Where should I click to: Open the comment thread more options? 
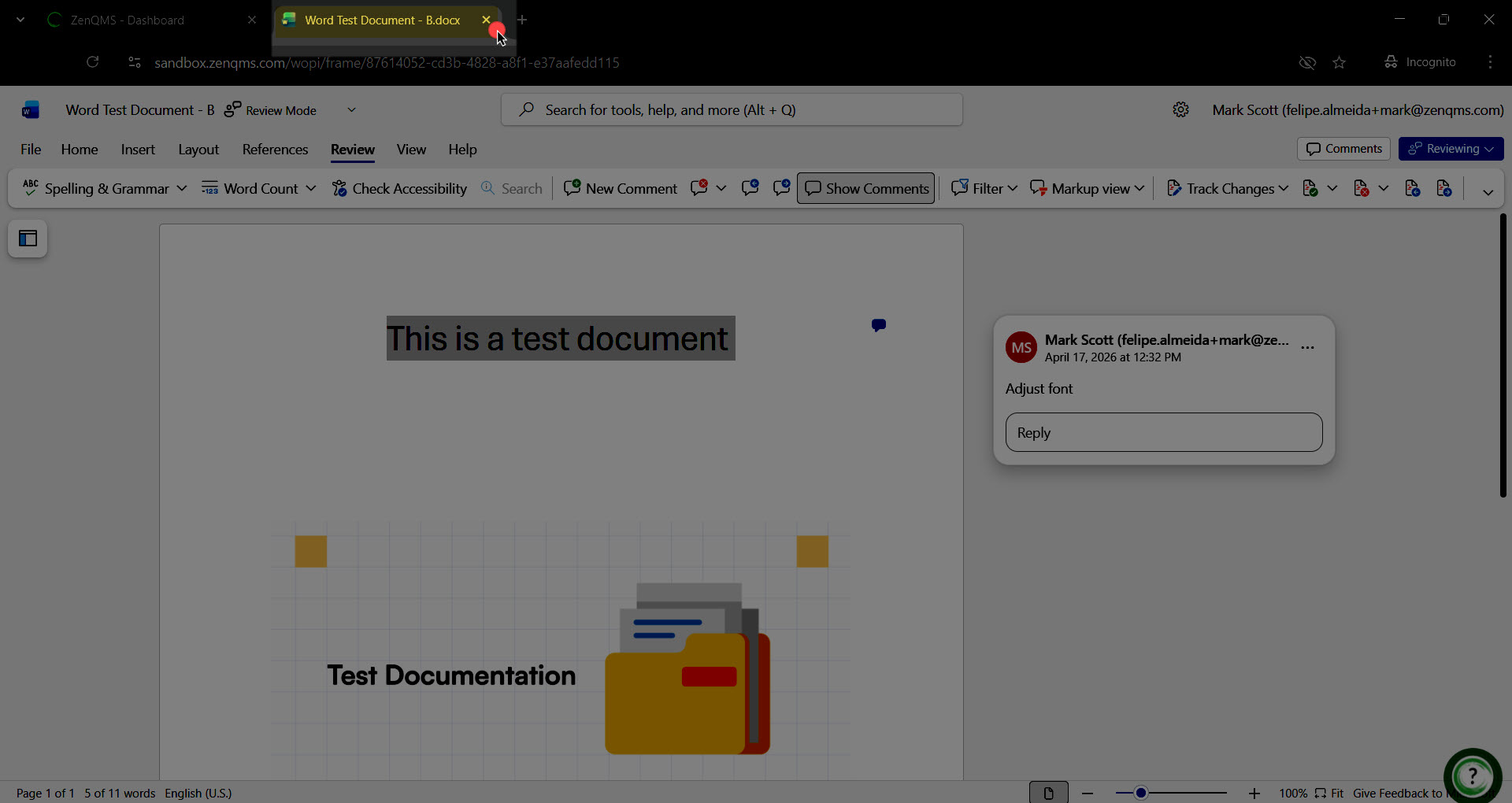pyautogui.click(x=1307, y=347)
